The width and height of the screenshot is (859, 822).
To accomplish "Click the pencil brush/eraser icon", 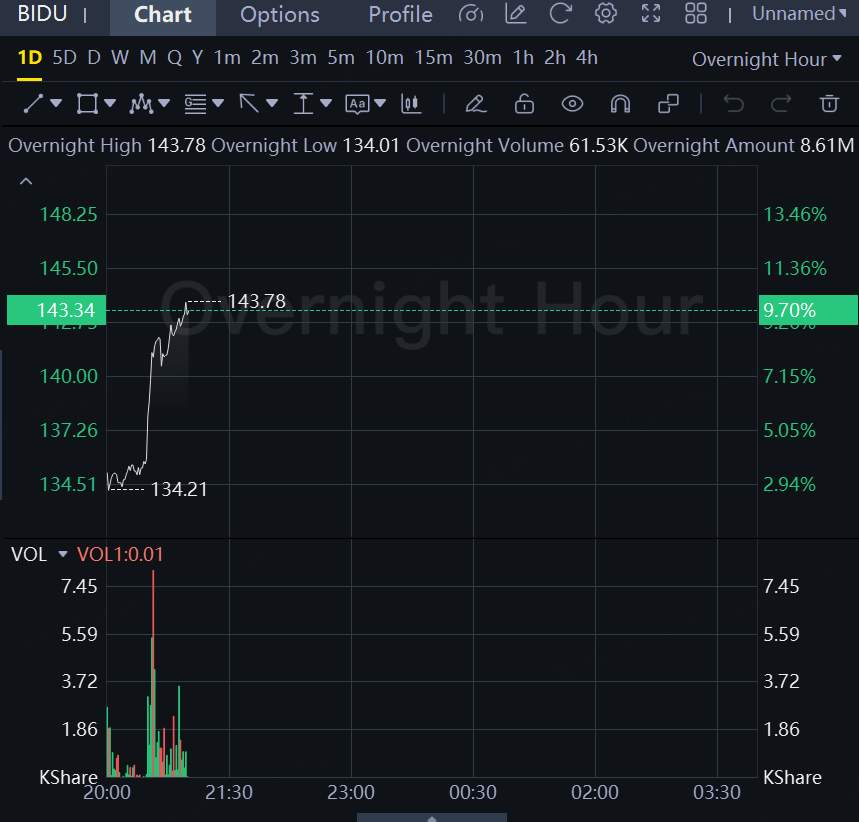I will coord(476,104).
